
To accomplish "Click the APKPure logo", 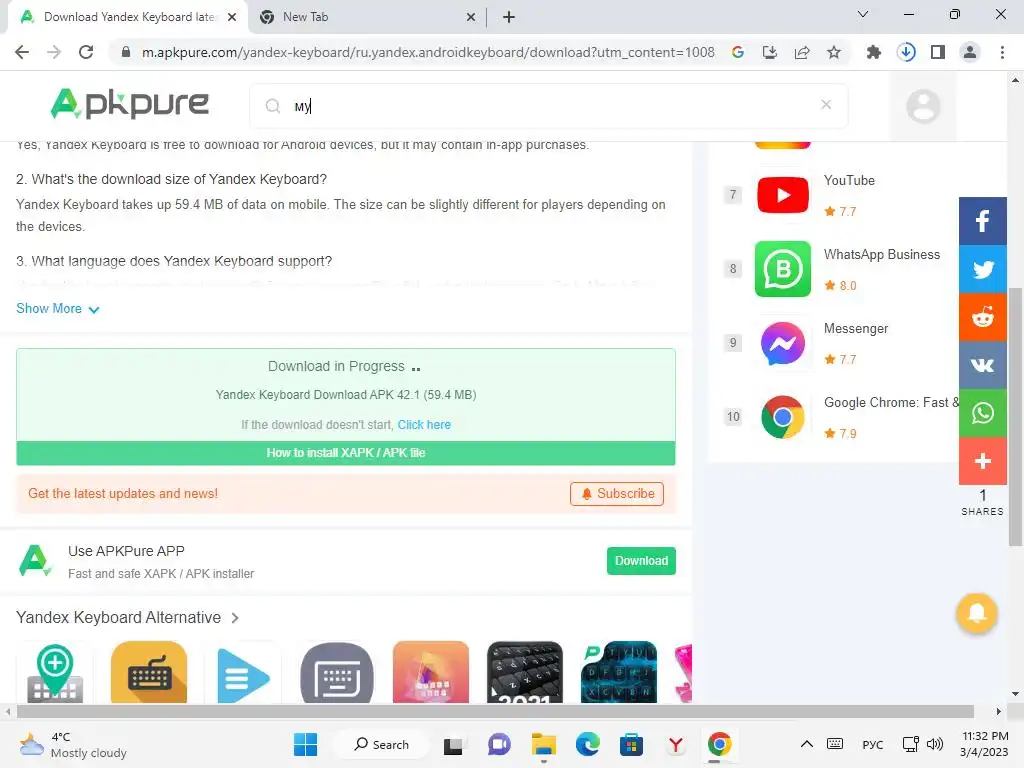I will (129, 103).
